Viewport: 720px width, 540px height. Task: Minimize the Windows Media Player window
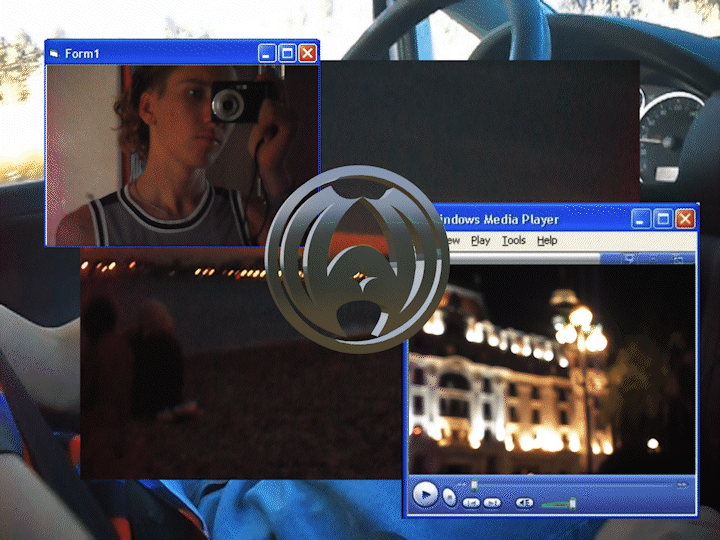(641, 219)
